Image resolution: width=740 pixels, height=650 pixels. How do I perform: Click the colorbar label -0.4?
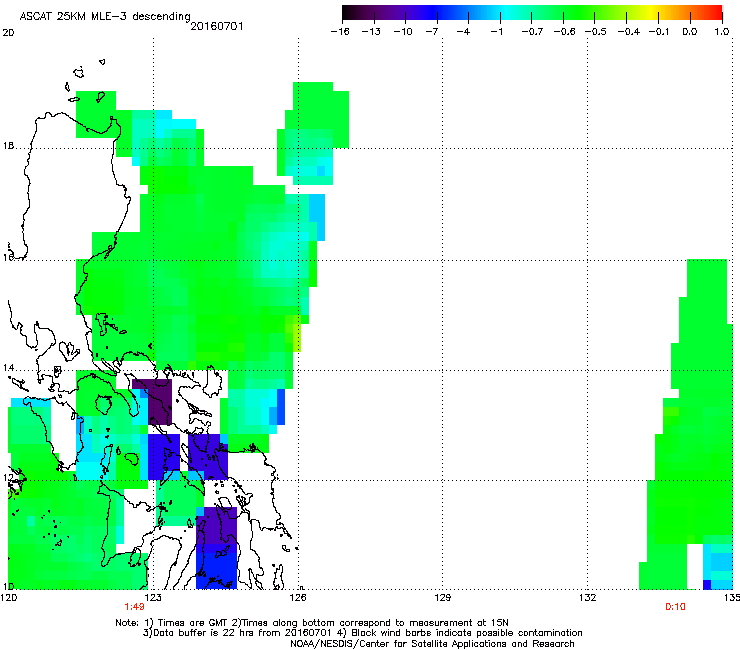click(629, 32)
